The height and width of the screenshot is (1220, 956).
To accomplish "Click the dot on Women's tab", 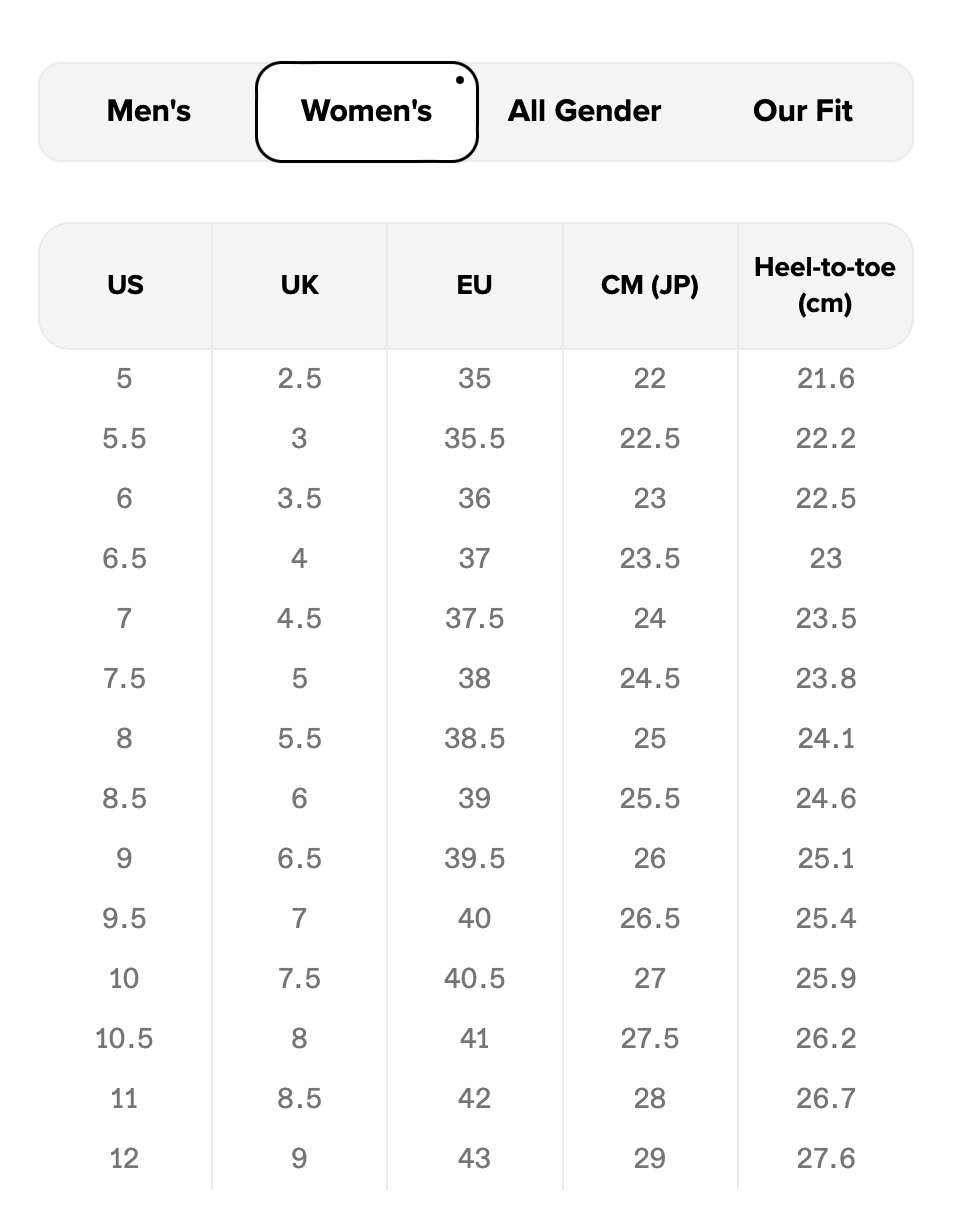I will (459, 80).
